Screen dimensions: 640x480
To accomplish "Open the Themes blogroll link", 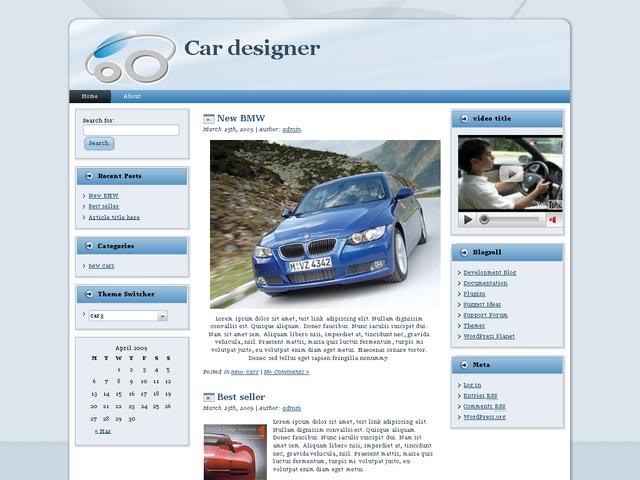I will [x=474, y=326].
